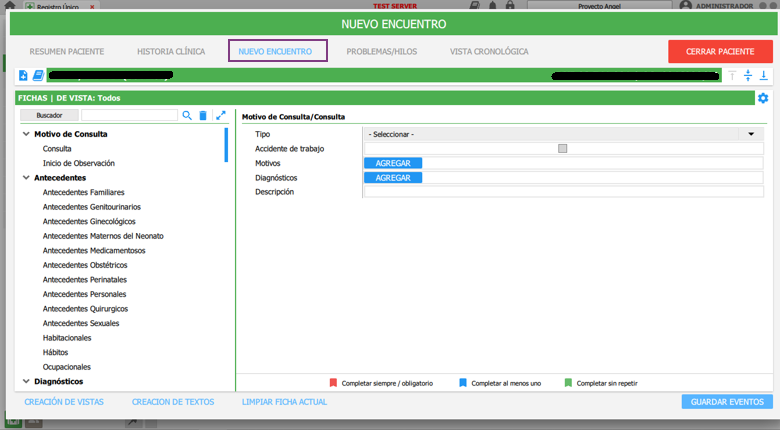Image resolution: width=780 pixels, height=430 pixels.
Task: Click the trash icon to clear the search
Action: click(x=203, y=115)
